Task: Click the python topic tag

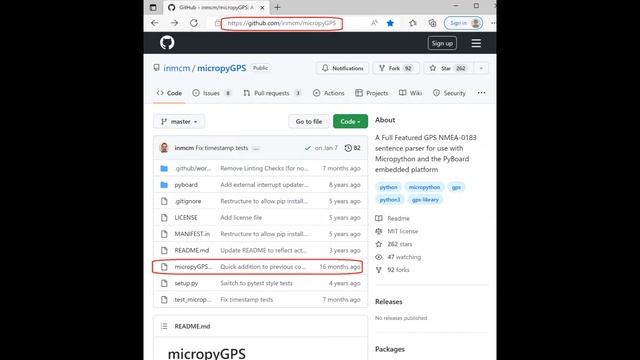Action: (388, 187)
